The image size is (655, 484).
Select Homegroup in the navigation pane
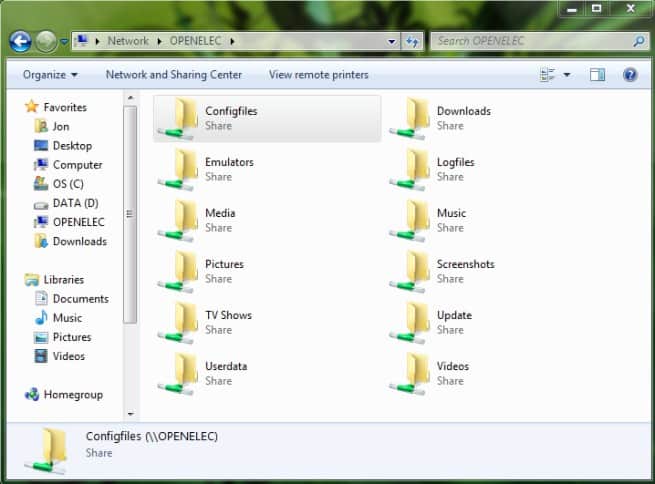pyautogui.click(x=73, y=395)
